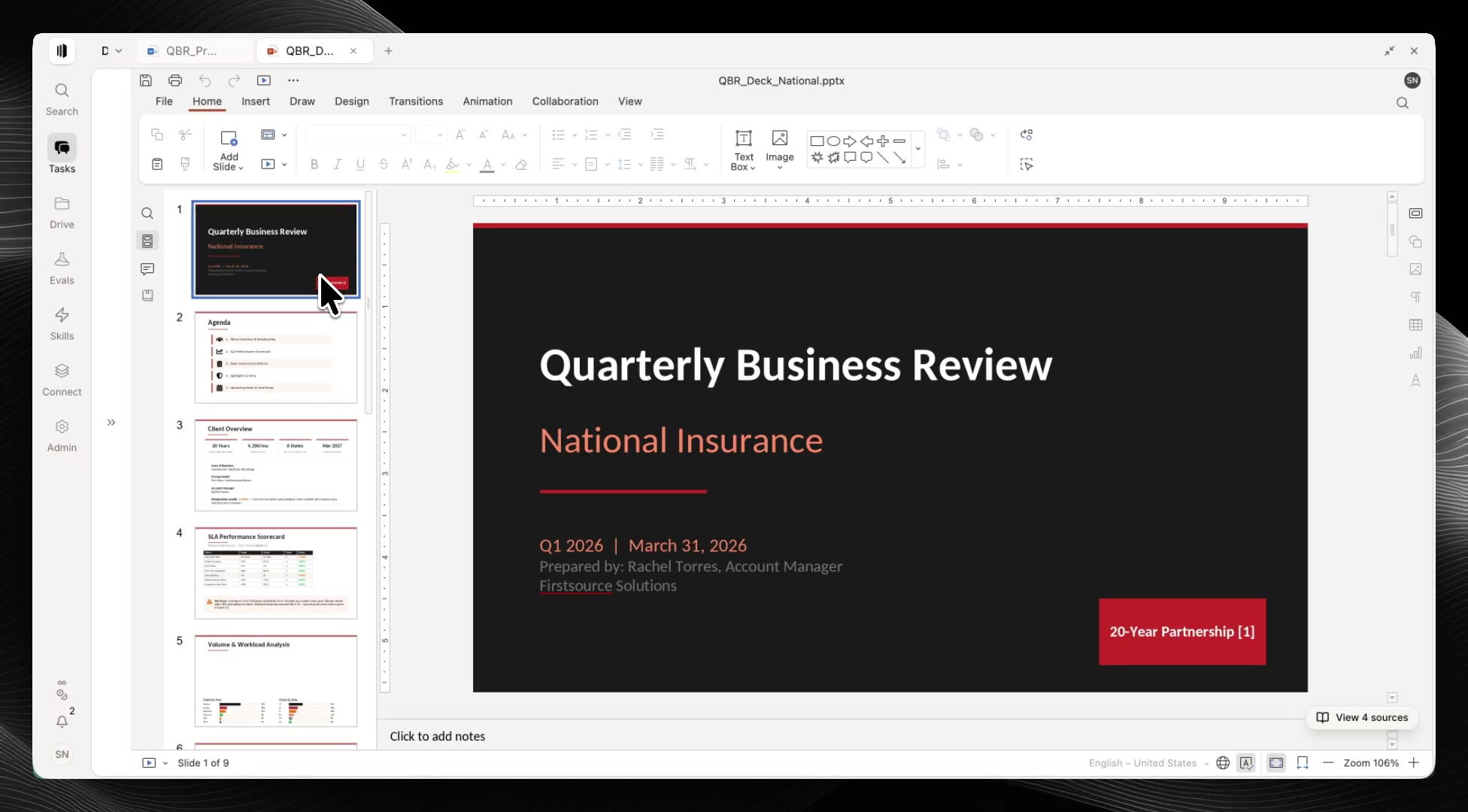This screenshot has height=812, width=1468.
Task: Click zoom out minus button
Action: click(x=1328, y=762)
